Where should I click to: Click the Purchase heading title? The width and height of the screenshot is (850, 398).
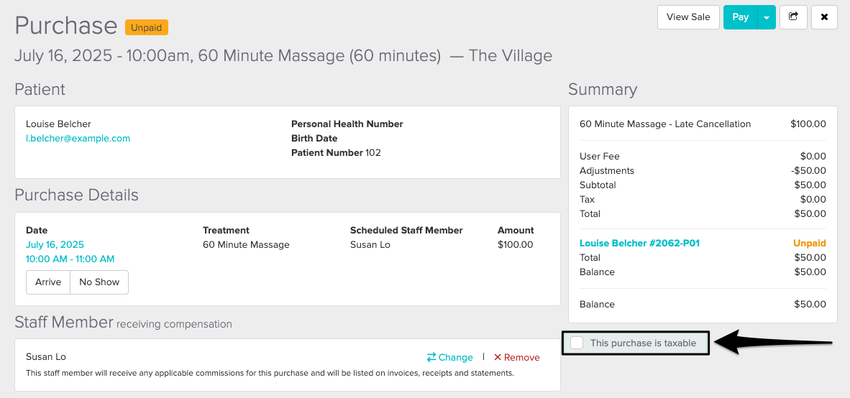pos(66,25)
